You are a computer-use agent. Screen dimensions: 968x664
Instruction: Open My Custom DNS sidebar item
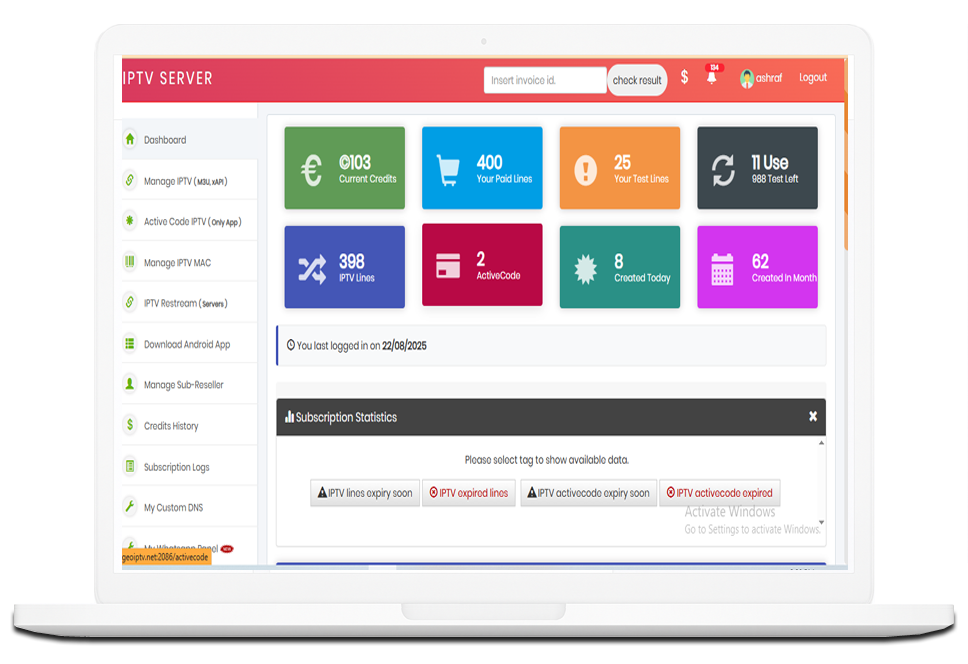point(173,508)
